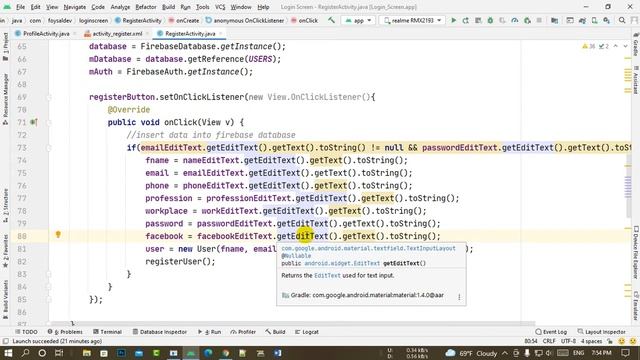Click Attach Debugger to Android Process icon

[x=527, y=20]
